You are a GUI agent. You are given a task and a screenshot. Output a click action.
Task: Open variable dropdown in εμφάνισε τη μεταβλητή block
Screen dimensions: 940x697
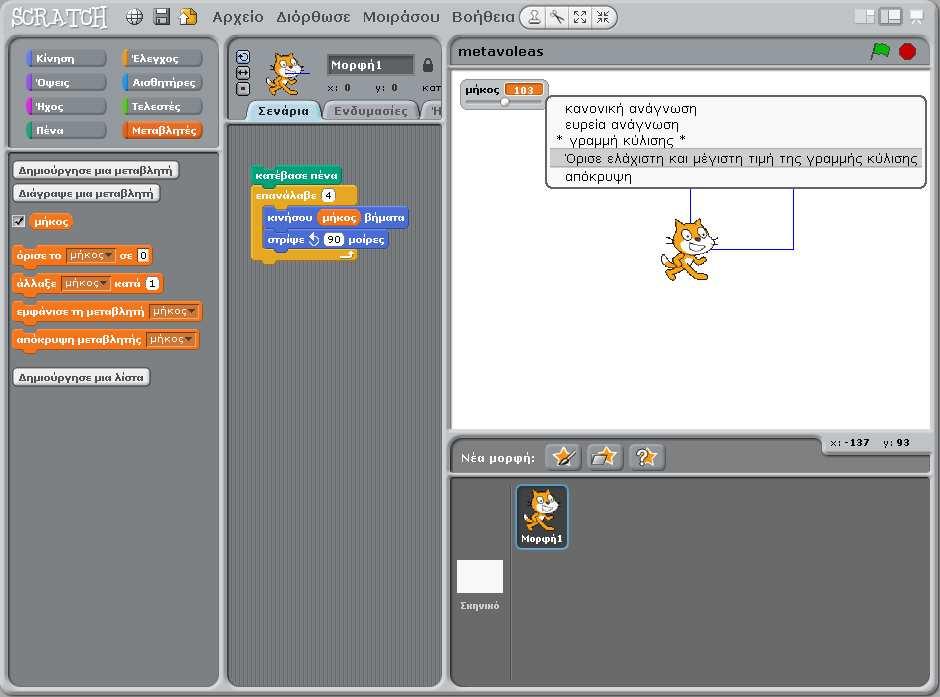pos(173,311)
